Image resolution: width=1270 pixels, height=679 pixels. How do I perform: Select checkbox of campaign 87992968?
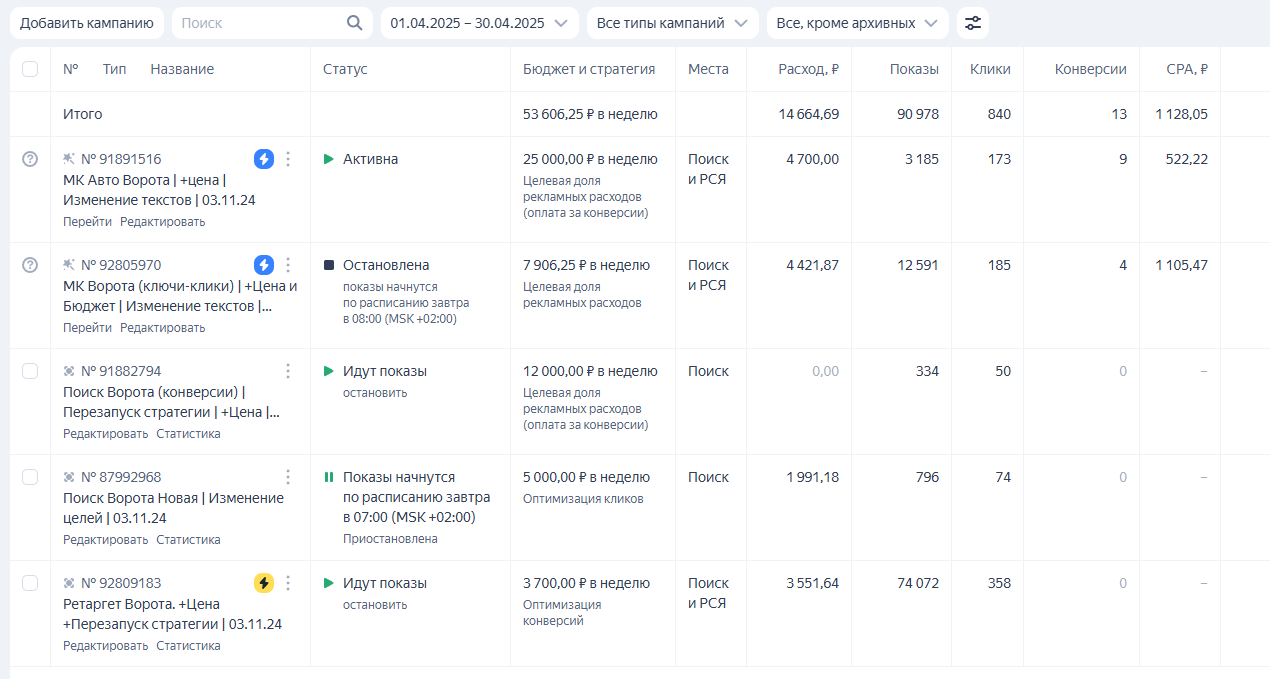29,477
